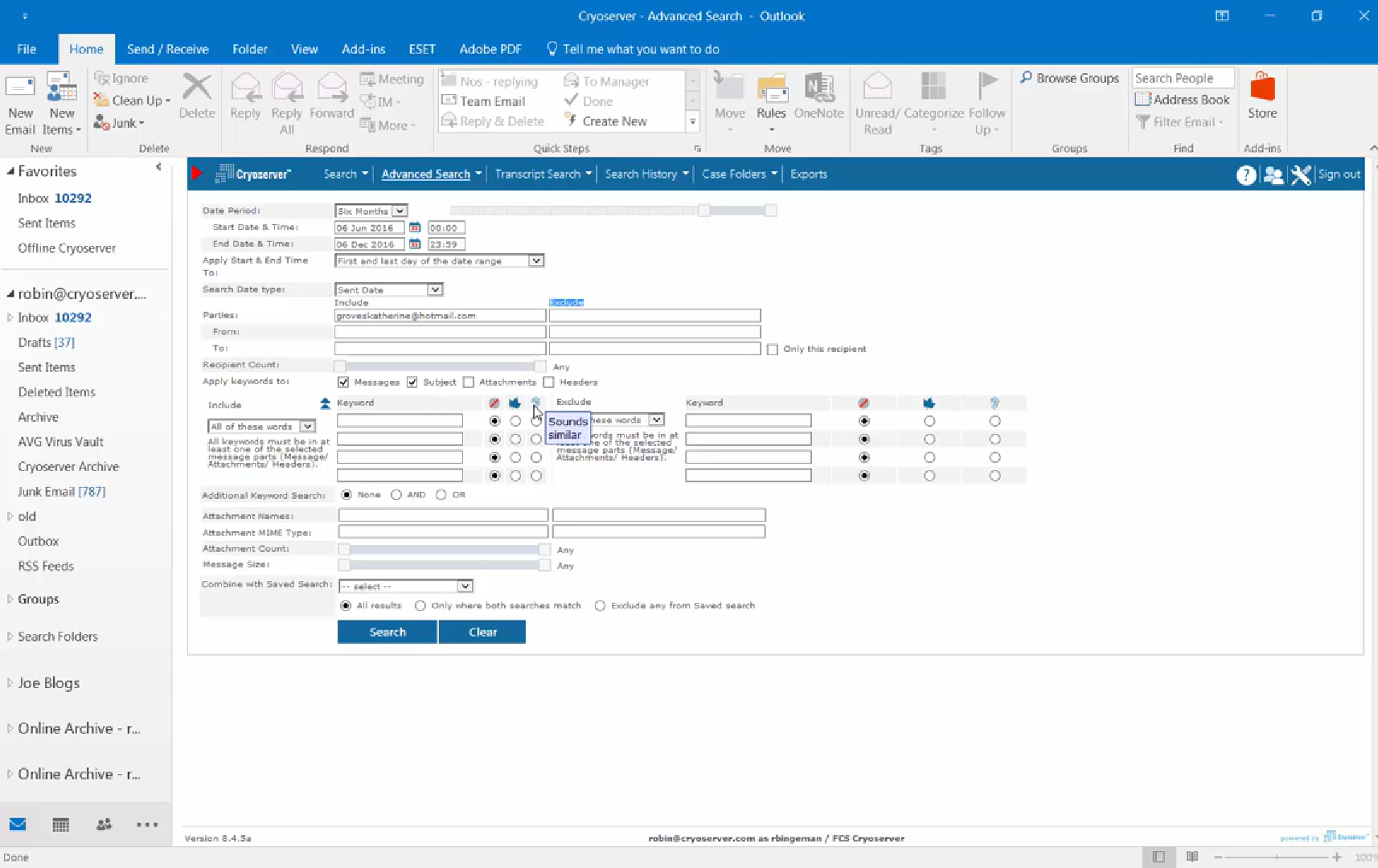Screen dimensions: 1378x868
Task: Click the Cryoserver help question mark icon
Action: pos(1245,174)
